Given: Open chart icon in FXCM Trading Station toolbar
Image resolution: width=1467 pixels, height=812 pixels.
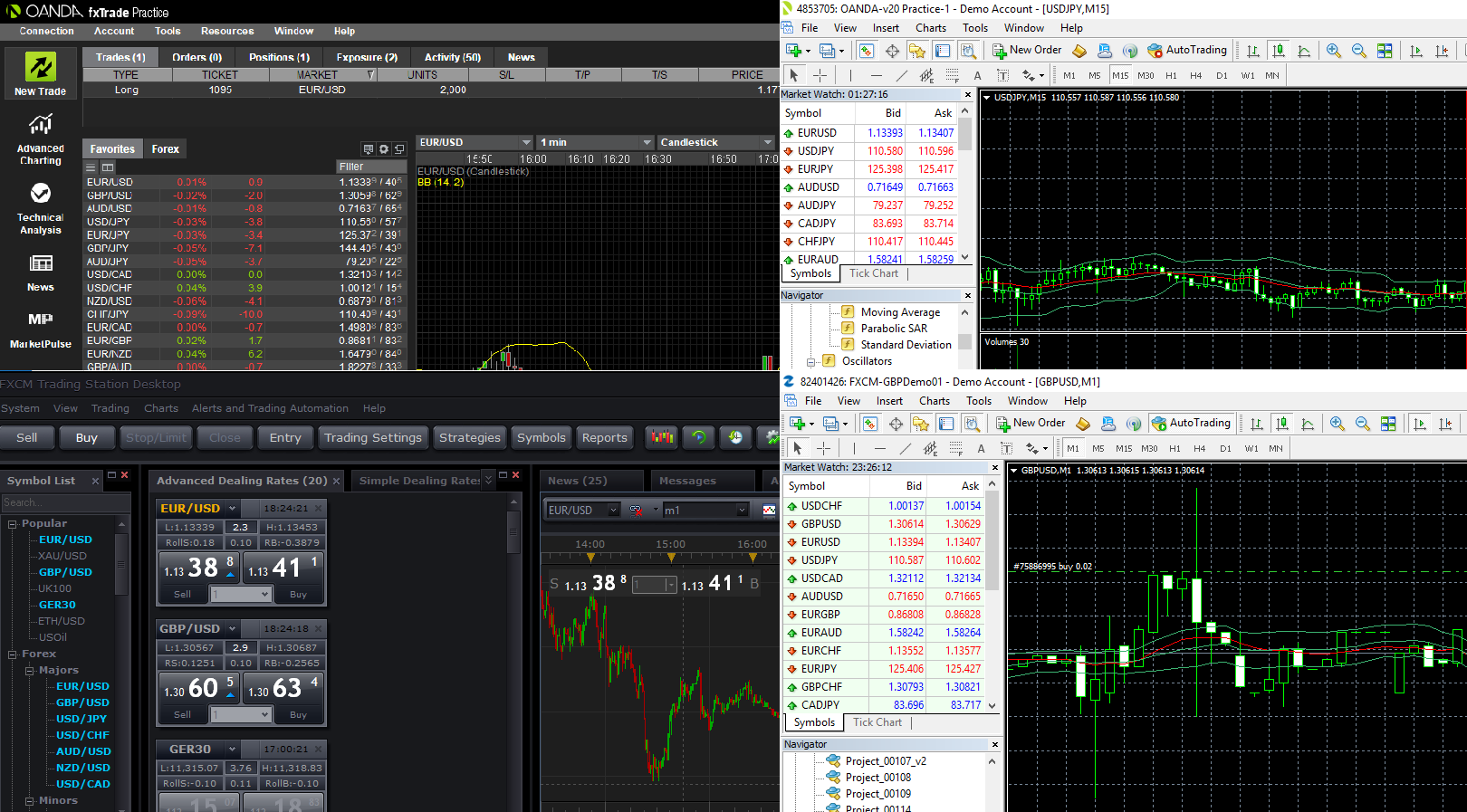Looking at the screenshot, I should [663, 437].
